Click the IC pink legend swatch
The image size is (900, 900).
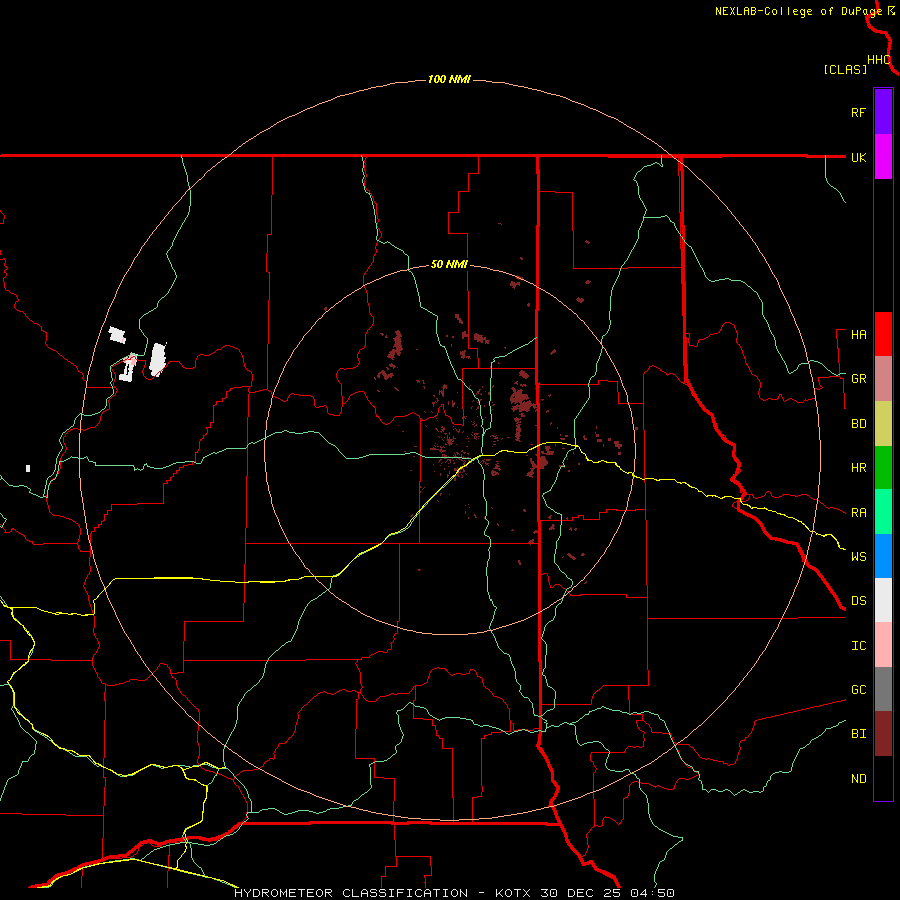[883, 645]
